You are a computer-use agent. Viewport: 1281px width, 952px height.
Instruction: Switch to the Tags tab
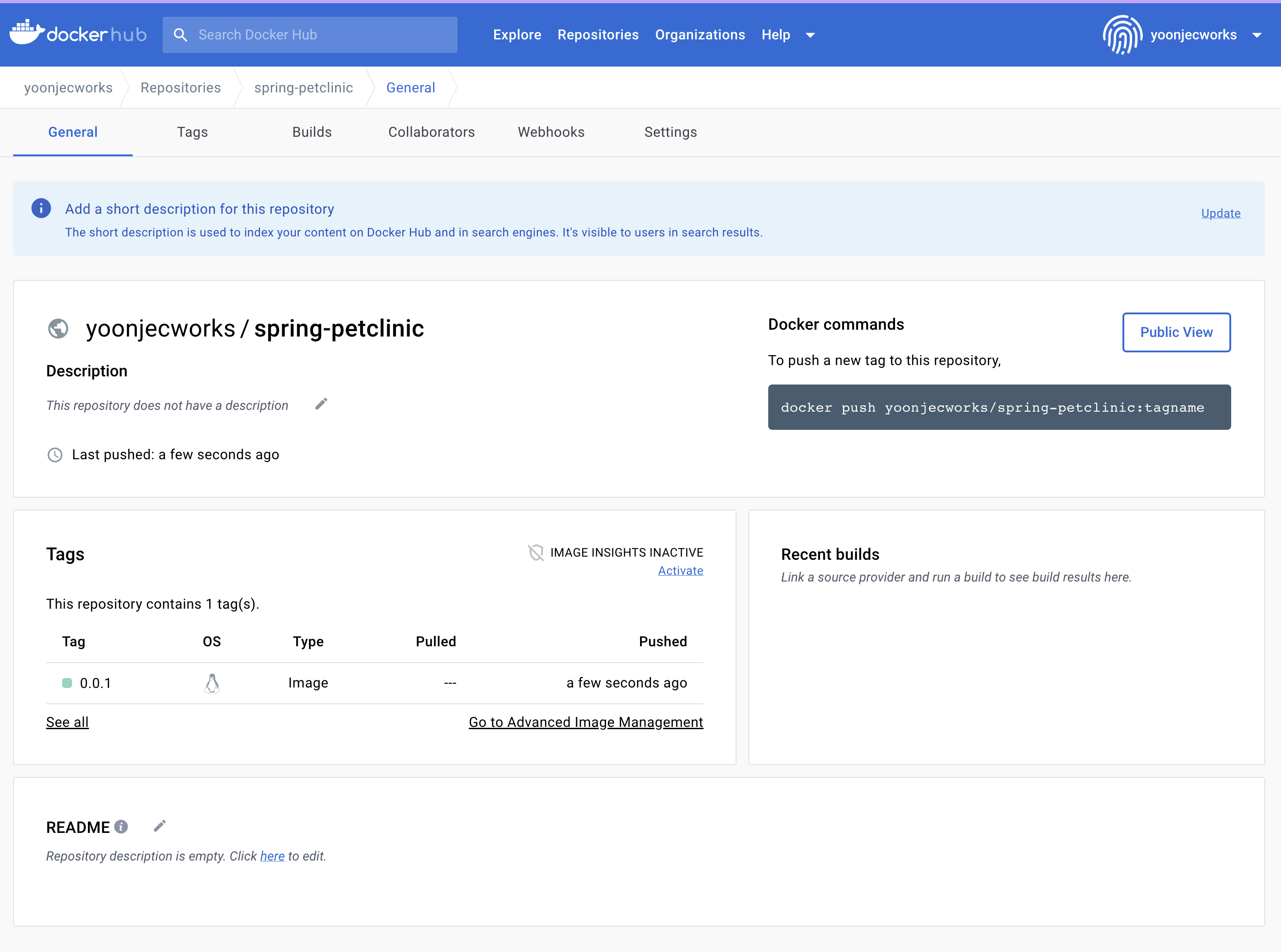pyautogui.click(x=192, y=132)
